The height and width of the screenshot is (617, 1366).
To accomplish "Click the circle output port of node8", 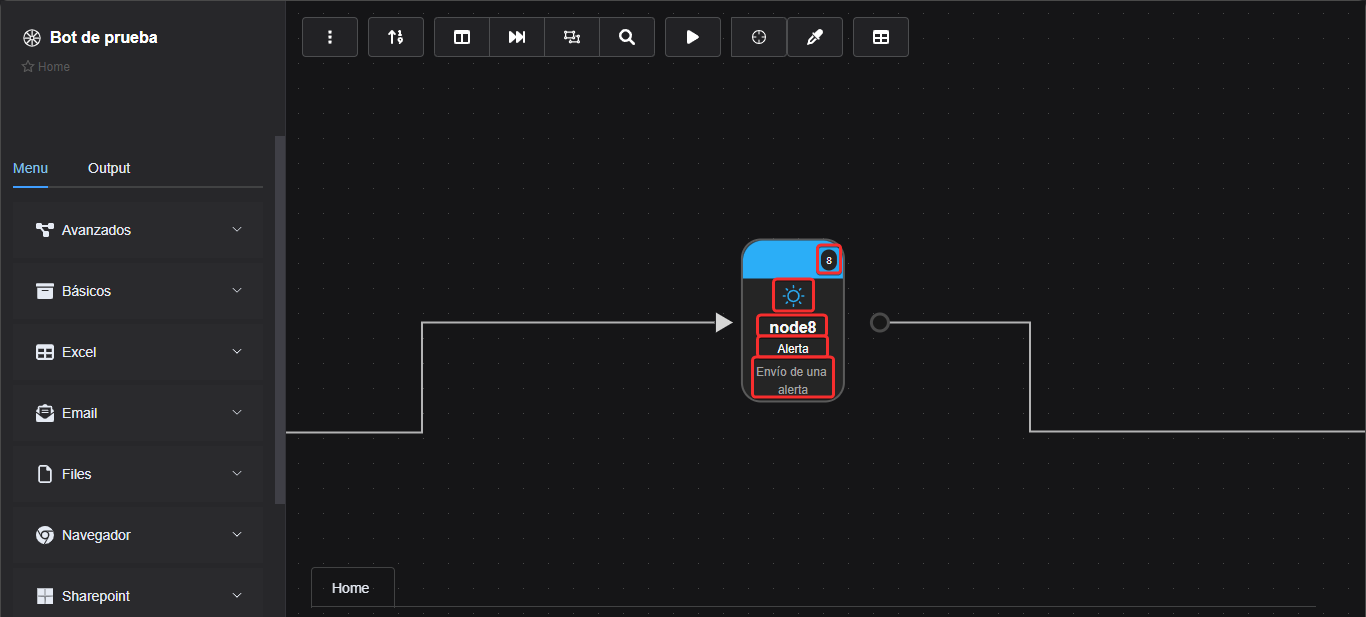I will click(879, 322).
